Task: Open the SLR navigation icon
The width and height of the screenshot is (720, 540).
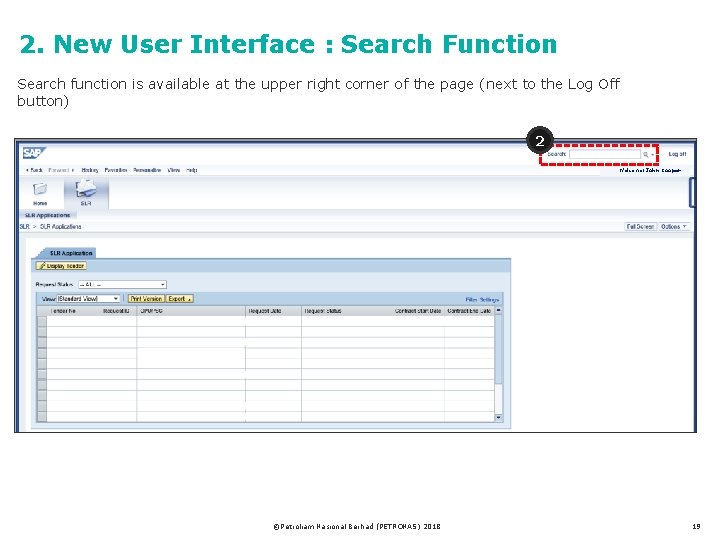Action: pyautogui.click(x=86, y=189)
